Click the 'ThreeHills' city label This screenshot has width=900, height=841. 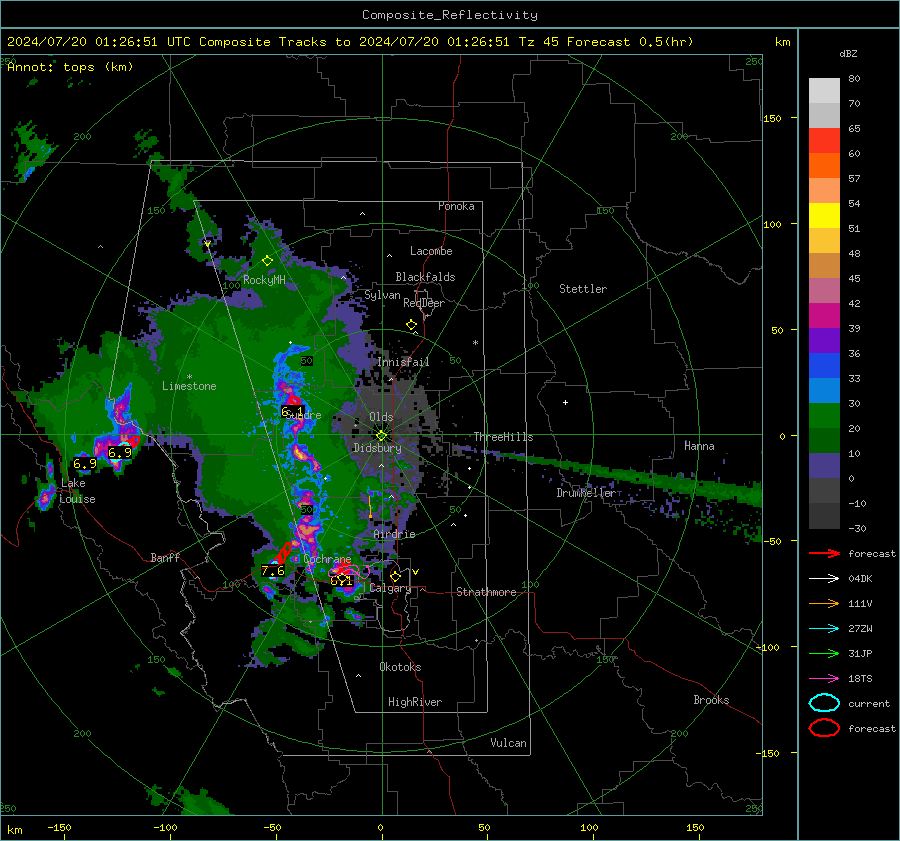point(503,437)
